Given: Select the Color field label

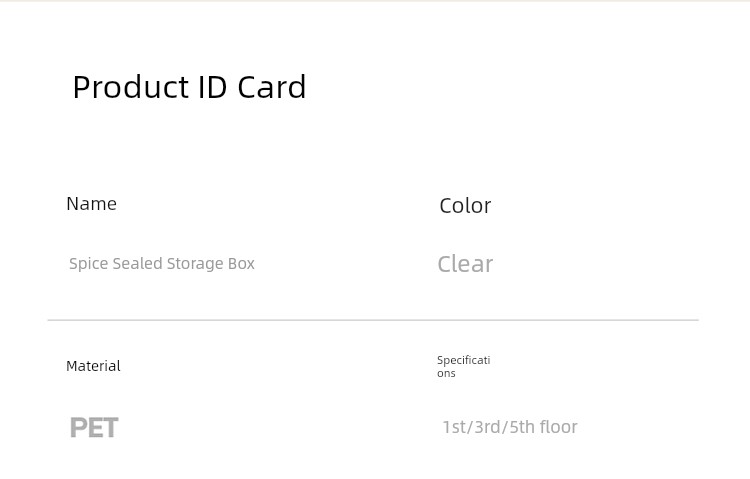Looking at the screenshot, I should [465, 206].
